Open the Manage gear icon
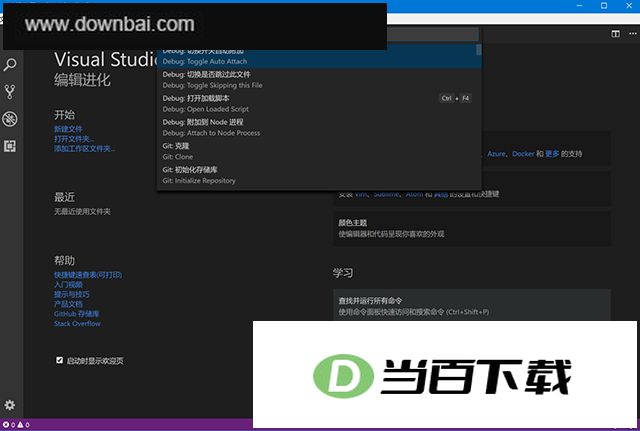 9,405
